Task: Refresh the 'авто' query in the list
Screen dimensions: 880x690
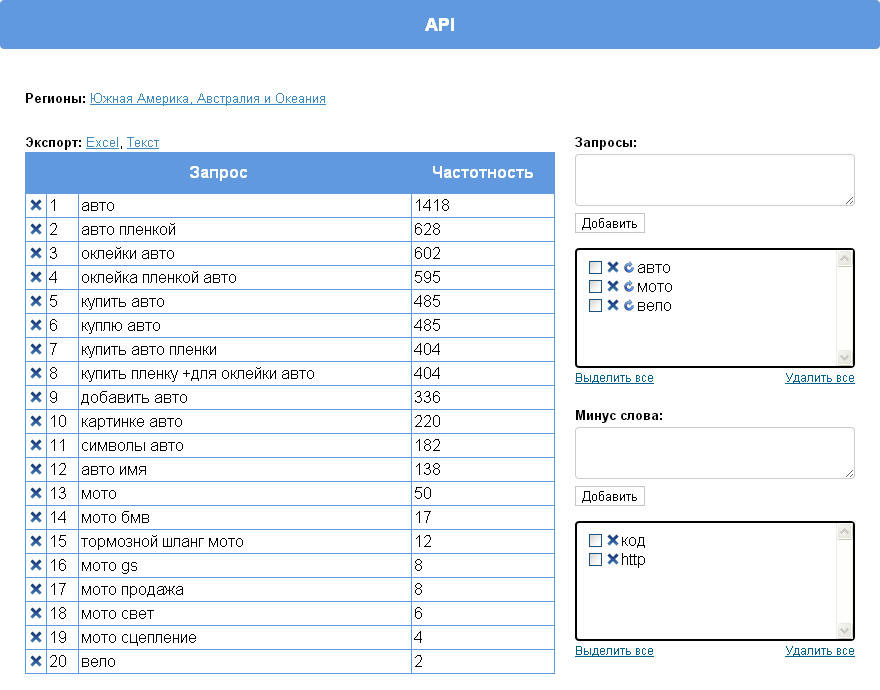Action: [x=628, y=268]
